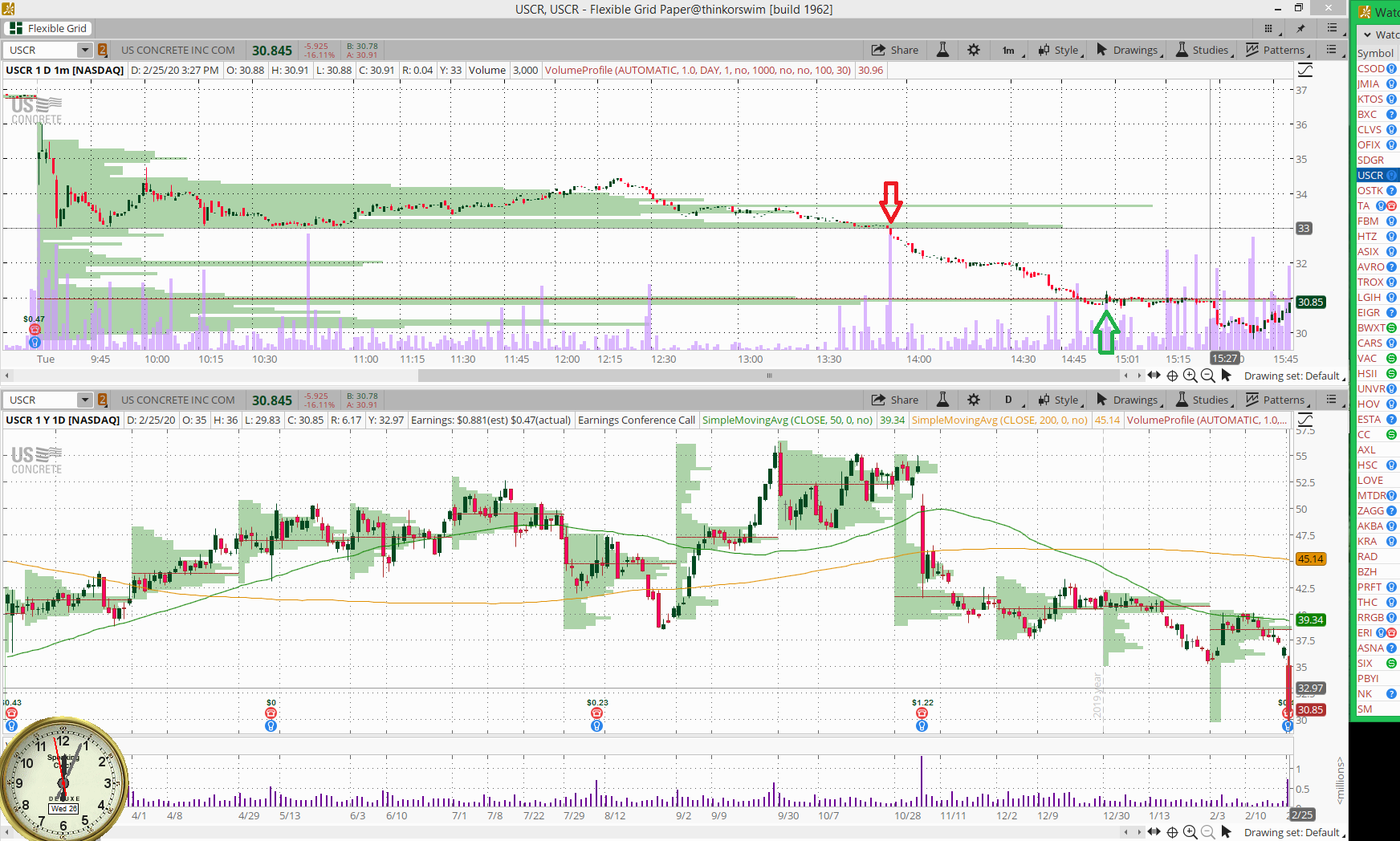Toggle upper chart time-axis expansion icon

point(1154,376)
